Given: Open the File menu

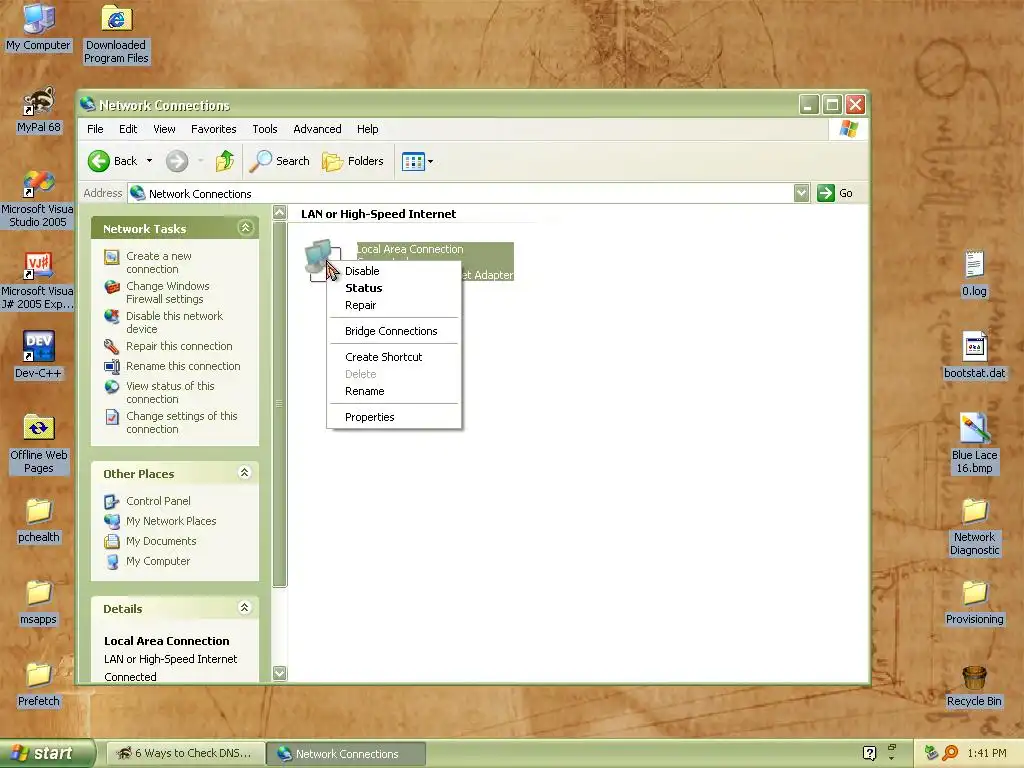Looking at the screenshot, I should 95,129.
